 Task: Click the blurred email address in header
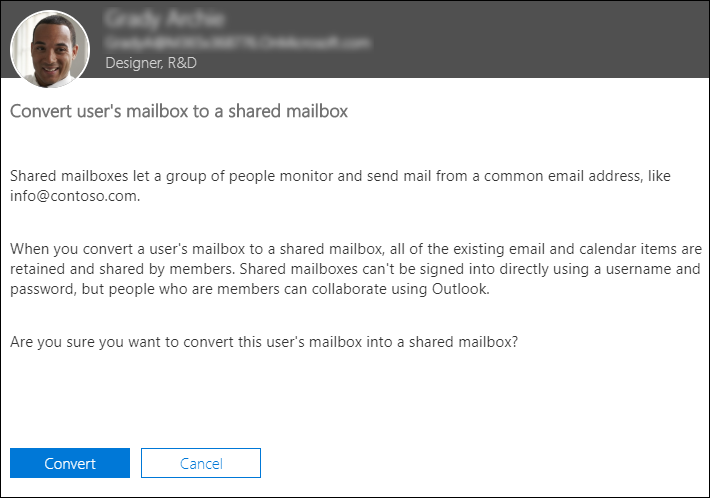coord(238,43)
